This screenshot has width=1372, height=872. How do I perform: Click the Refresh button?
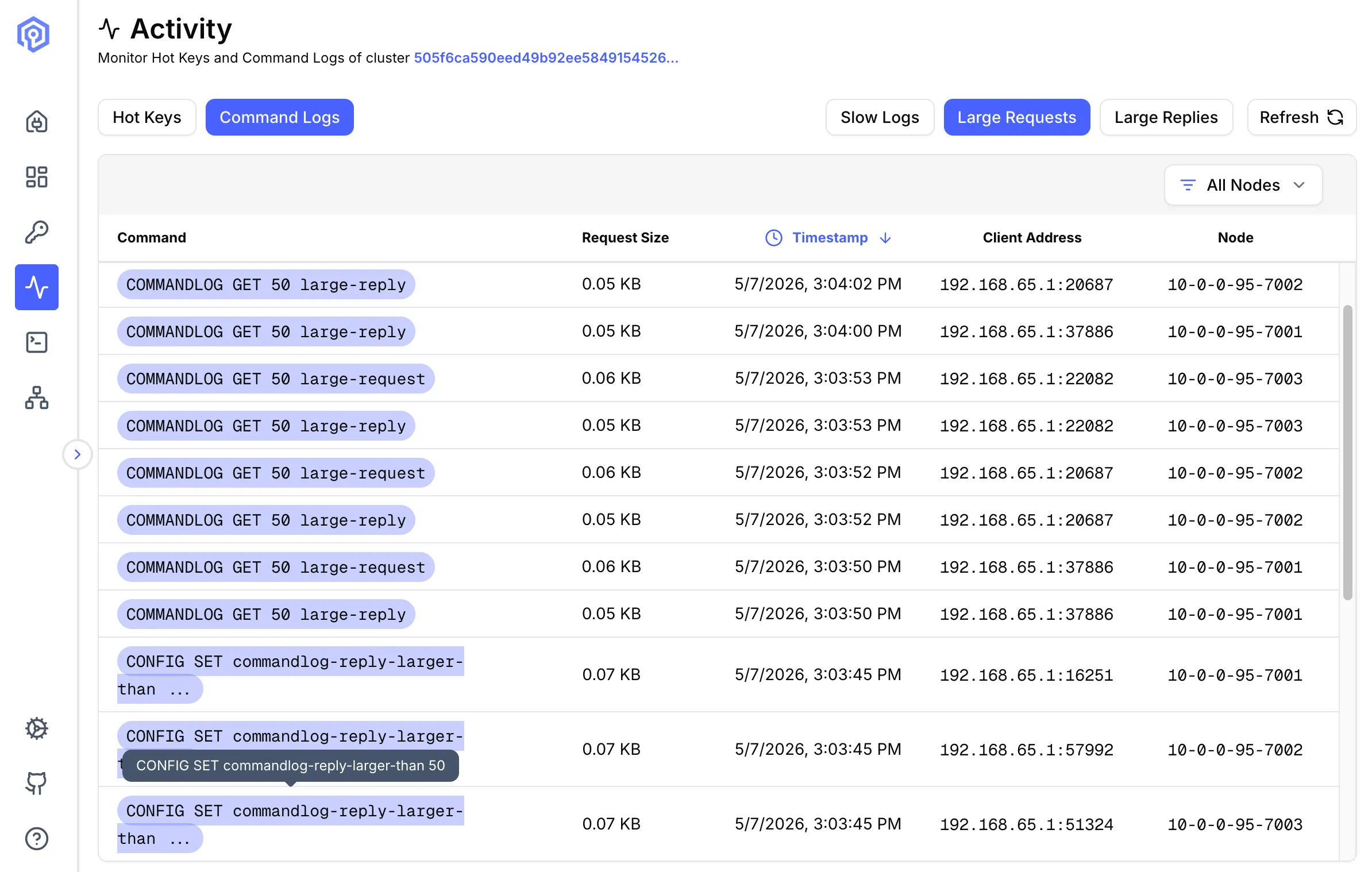pyautogui.click(x=1302, y=117)
